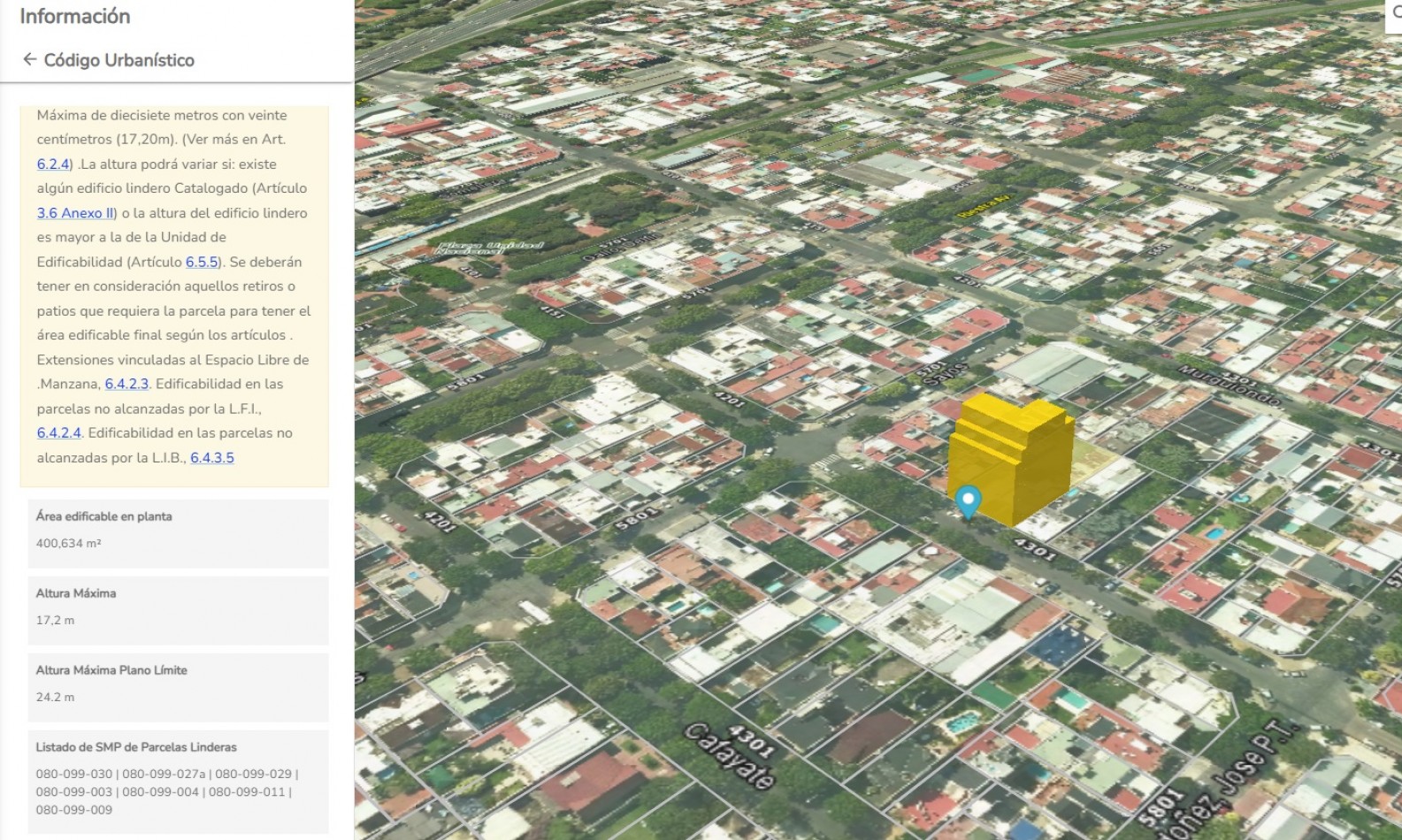This screenshot has height=840, width=1402.
Task: Click the blue location pin on map
Action: click(x=969, y=500)
